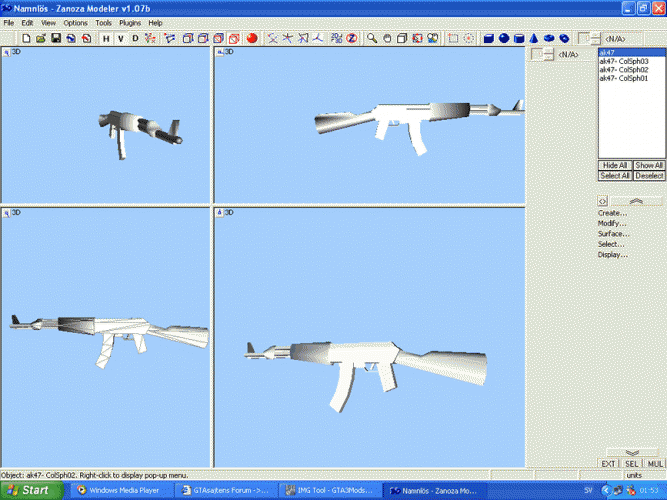This screenshot has height=500, width=667.
Task: Open Windows Media Player from taskbar
Action: 119,490
